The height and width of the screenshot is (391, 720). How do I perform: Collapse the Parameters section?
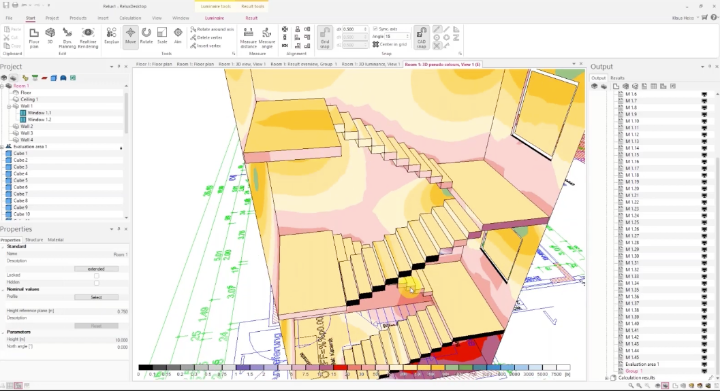[x=3, y=332]
